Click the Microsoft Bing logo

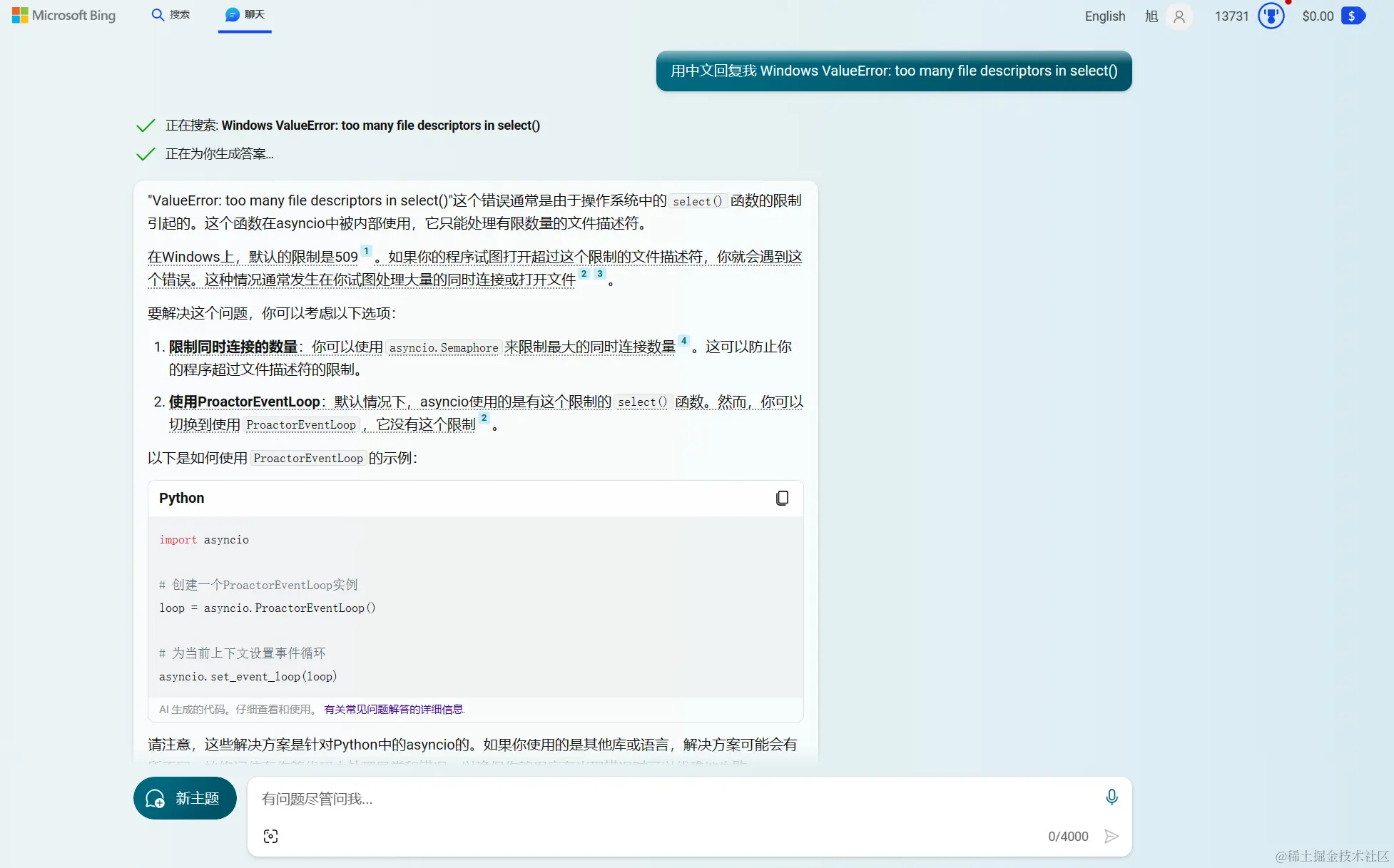63,15
